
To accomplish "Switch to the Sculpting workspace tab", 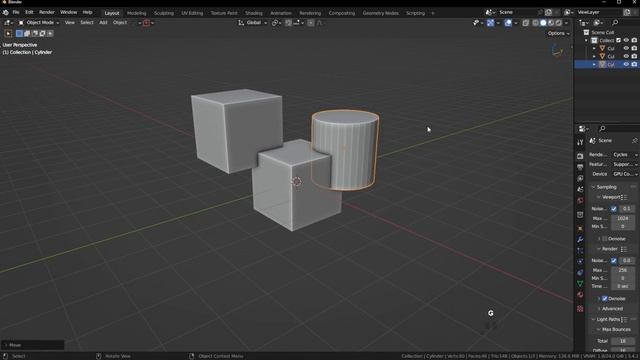I will tap(164, 13).
